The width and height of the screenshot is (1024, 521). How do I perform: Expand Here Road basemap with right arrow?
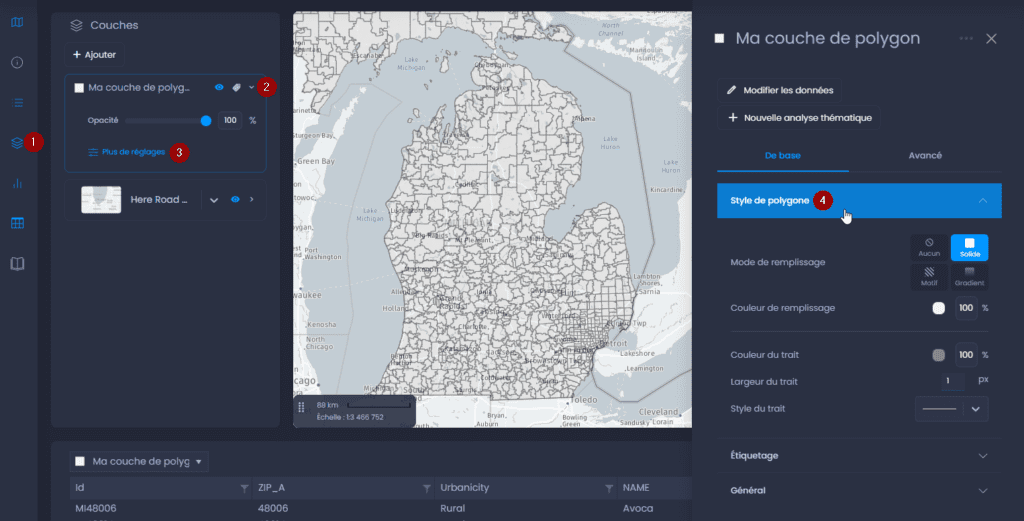coord(251,200)
